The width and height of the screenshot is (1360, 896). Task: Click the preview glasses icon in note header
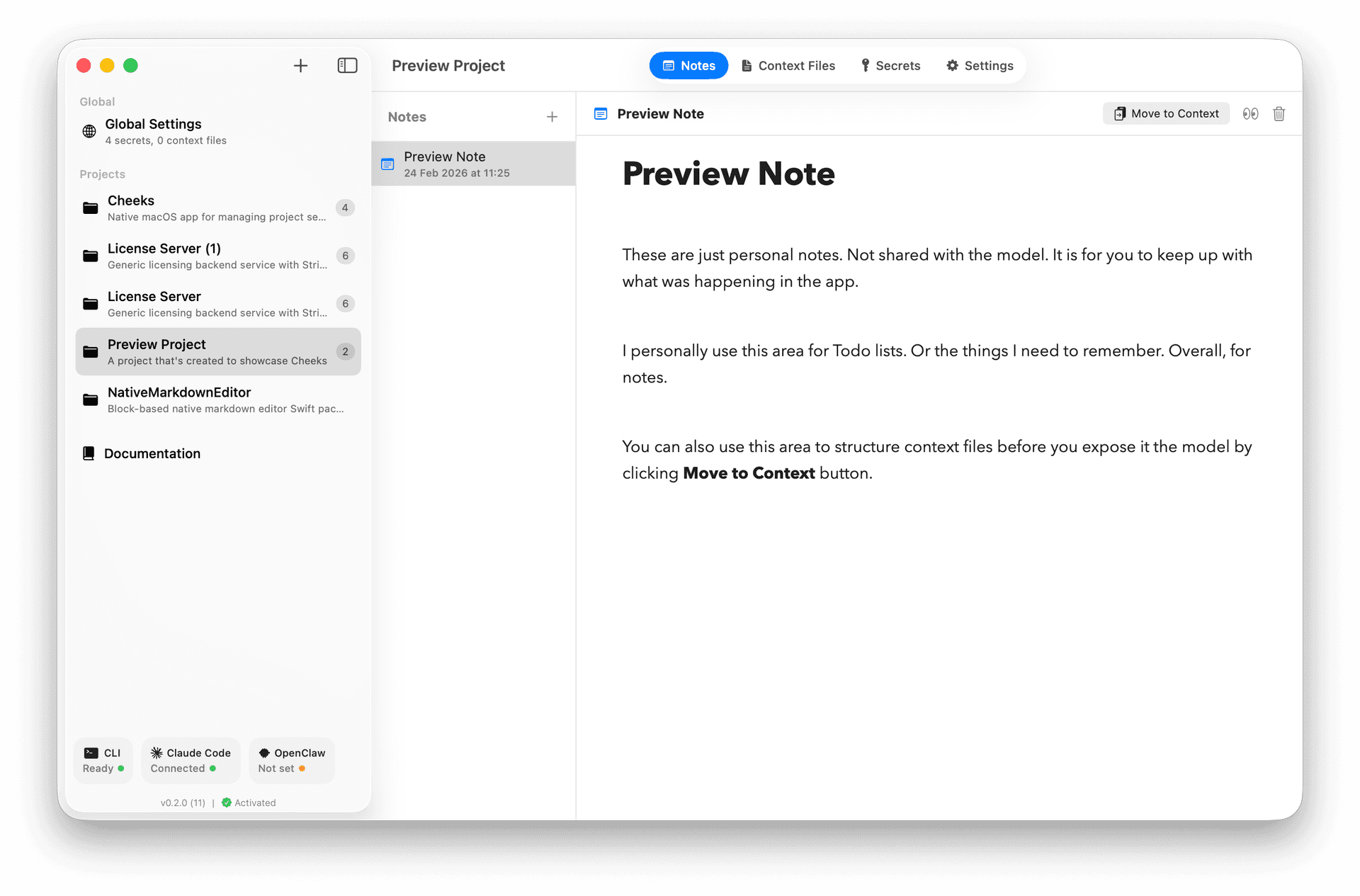pyautogui.click(x=1250, y=114)
